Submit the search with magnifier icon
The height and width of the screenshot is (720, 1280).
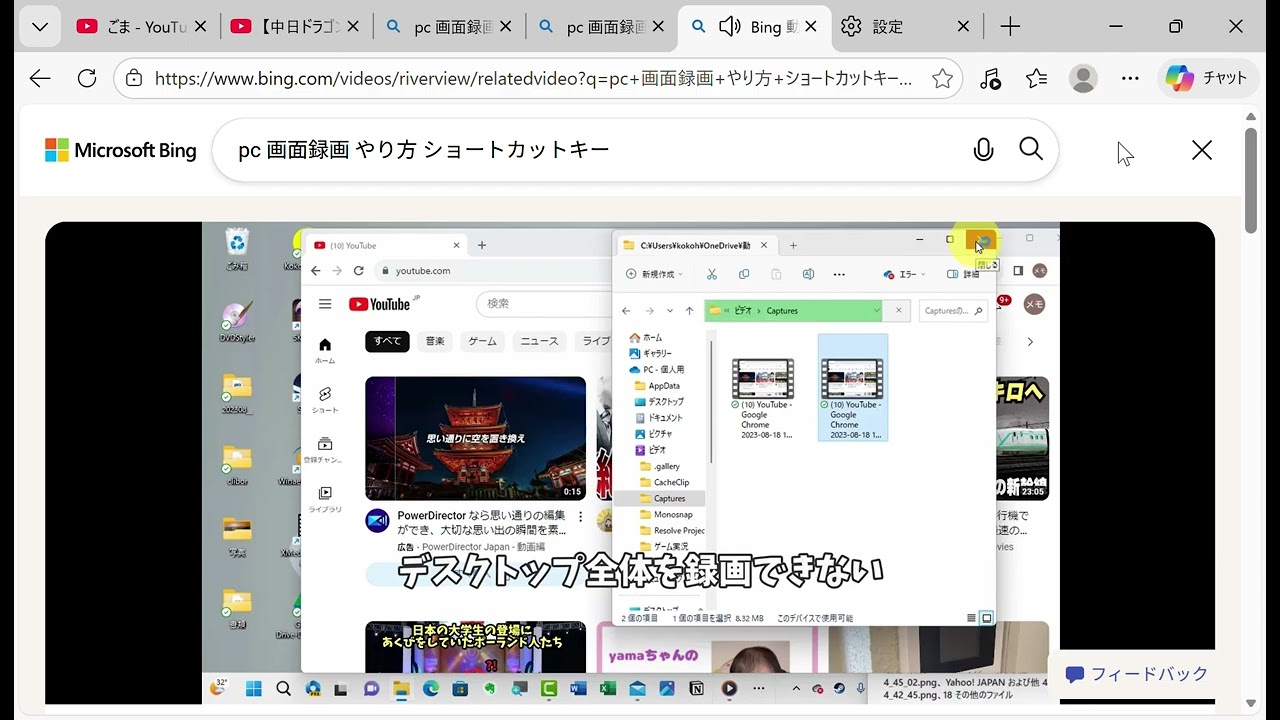point(1031,149)
